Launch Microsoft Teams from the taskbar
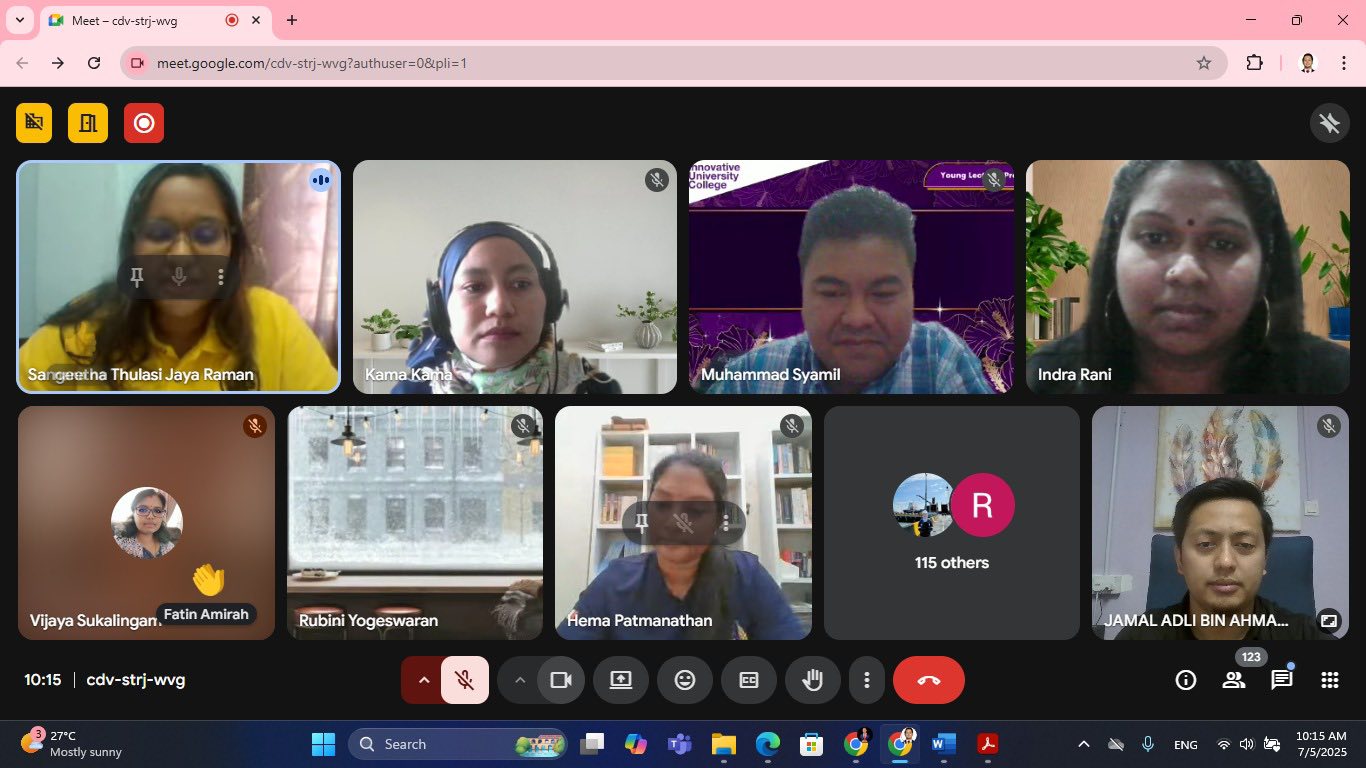 pyautogui.click(x=680, y=744)
